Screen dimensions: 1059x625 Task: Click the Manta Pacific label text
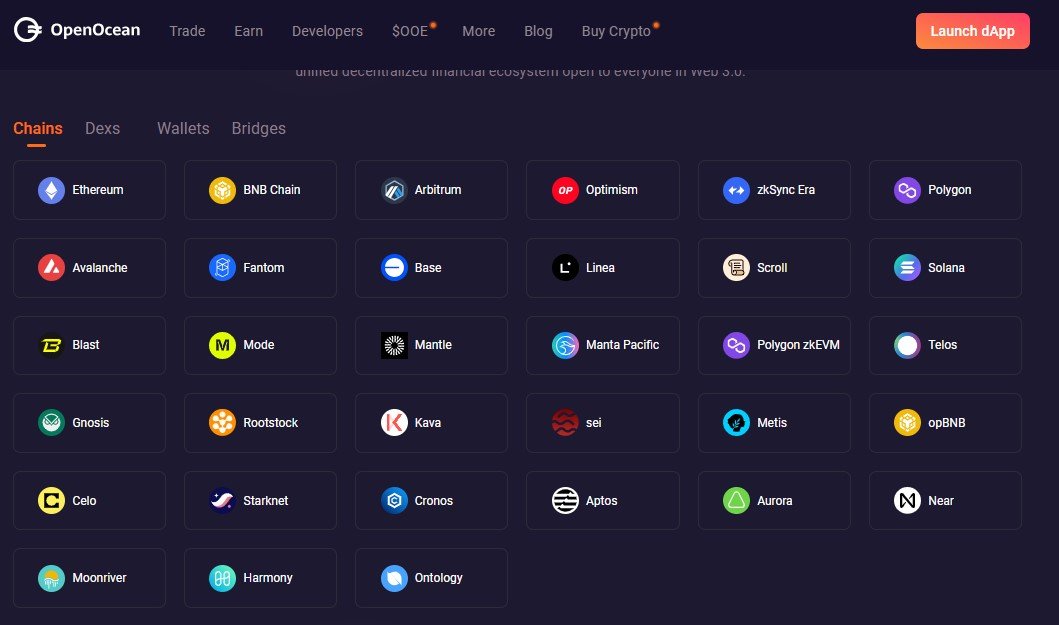click(623, 345)
